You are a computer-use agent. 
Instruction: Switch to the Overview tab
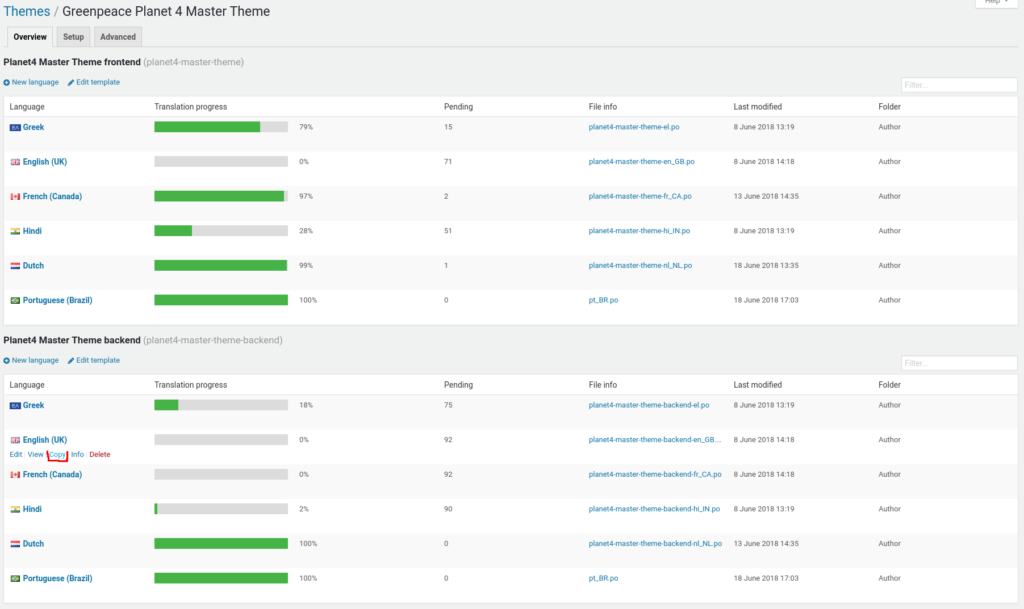[x=30, y=37]
